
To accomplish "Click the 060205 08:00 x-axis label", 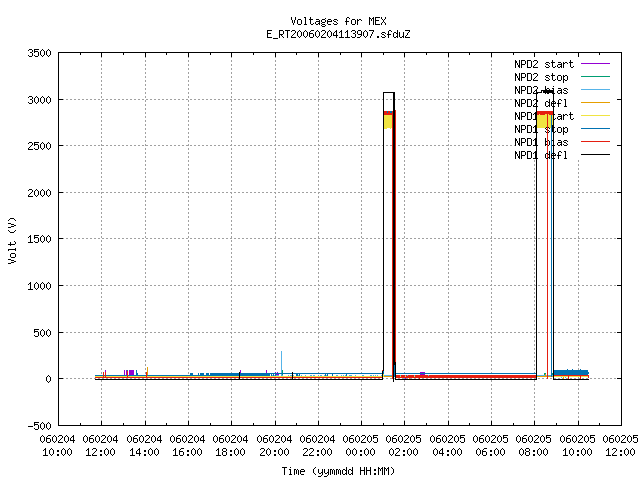I will pos(534,446).
